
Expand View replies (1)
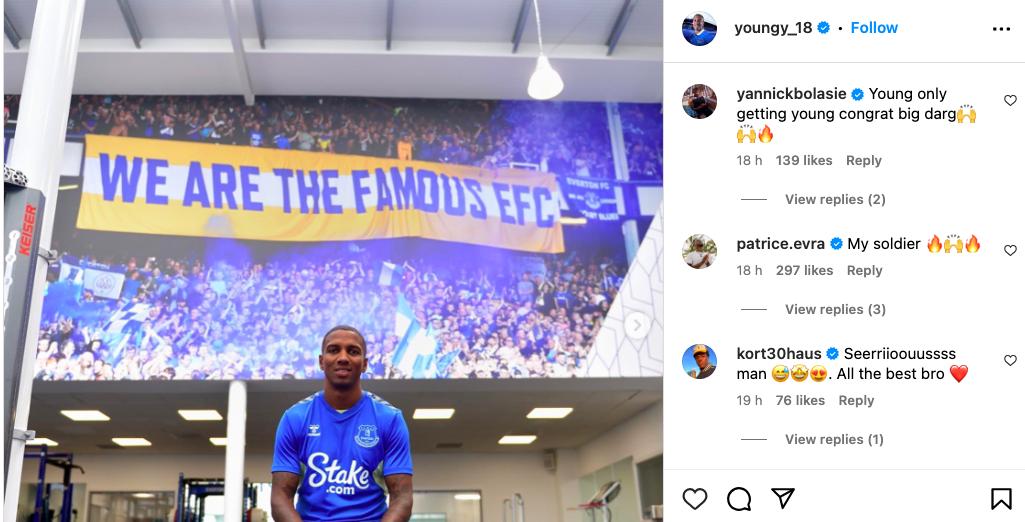point(834,439)
